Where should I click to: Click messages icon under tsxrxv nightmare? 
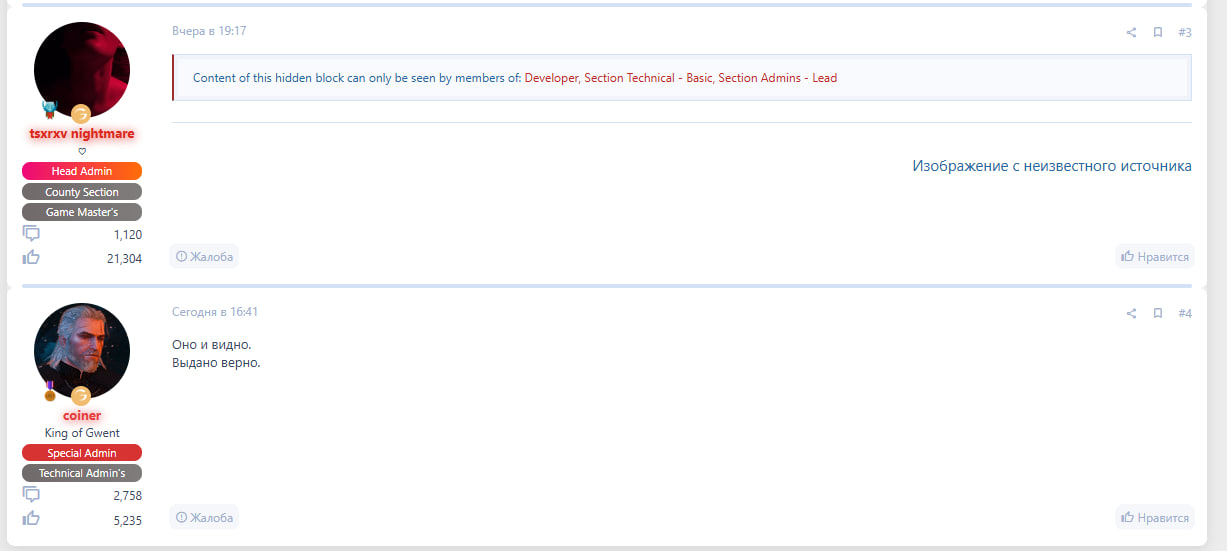pos(31,234)
